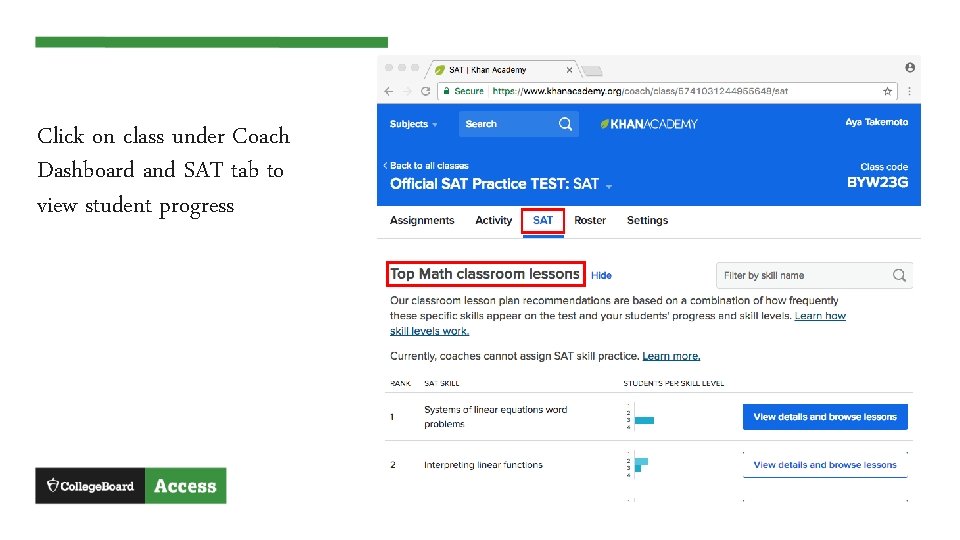Bookmark page with star icon

(887, 91)
